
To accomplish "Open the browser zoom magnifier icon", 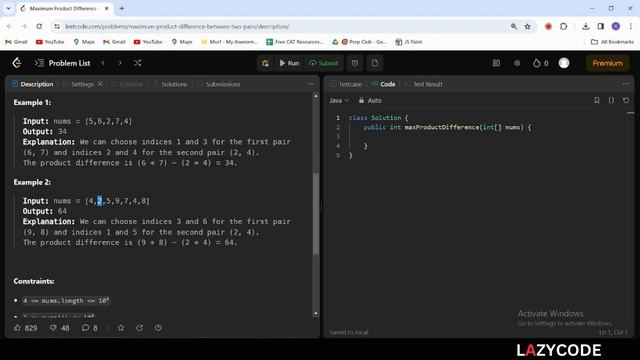I will pos(513,27).
